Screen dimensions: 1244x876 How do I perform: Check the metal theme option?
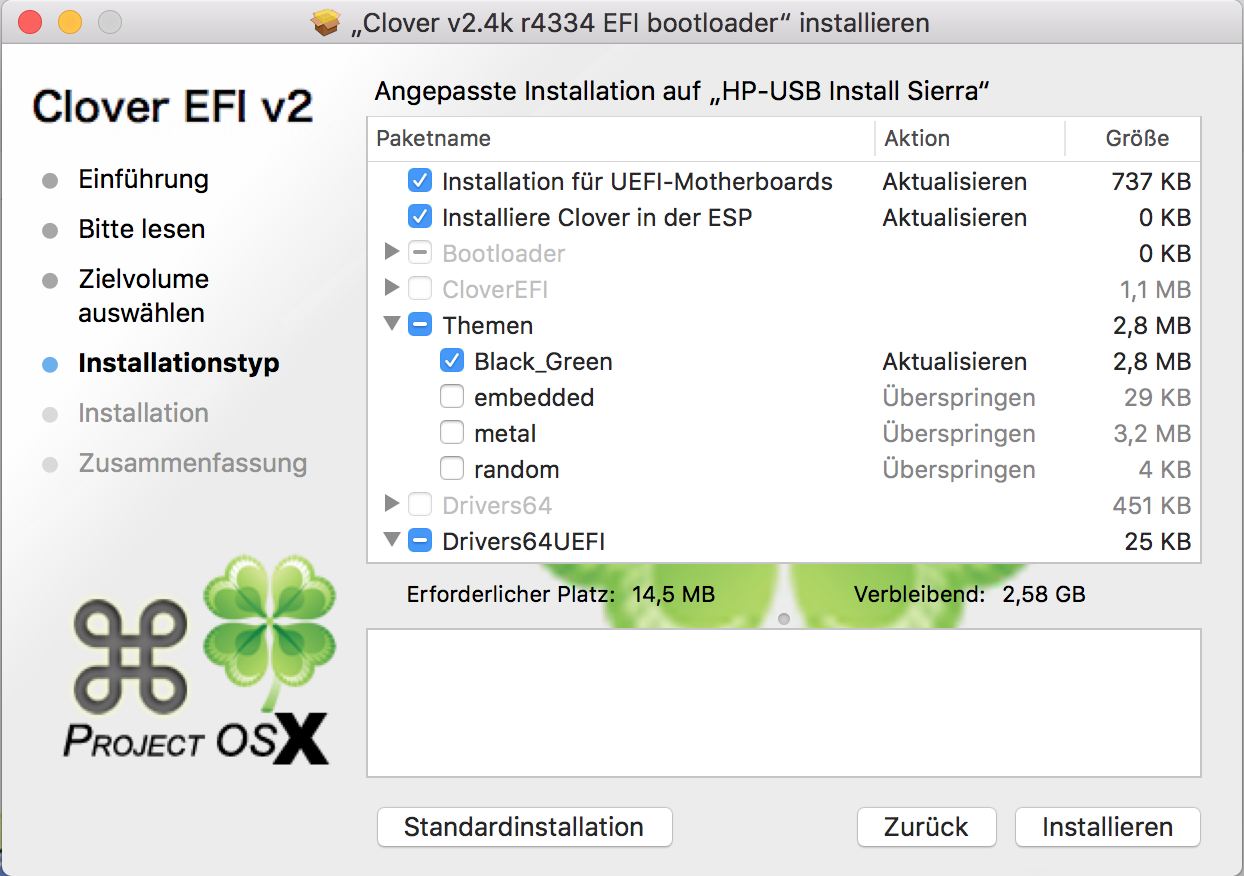(452, 434)
